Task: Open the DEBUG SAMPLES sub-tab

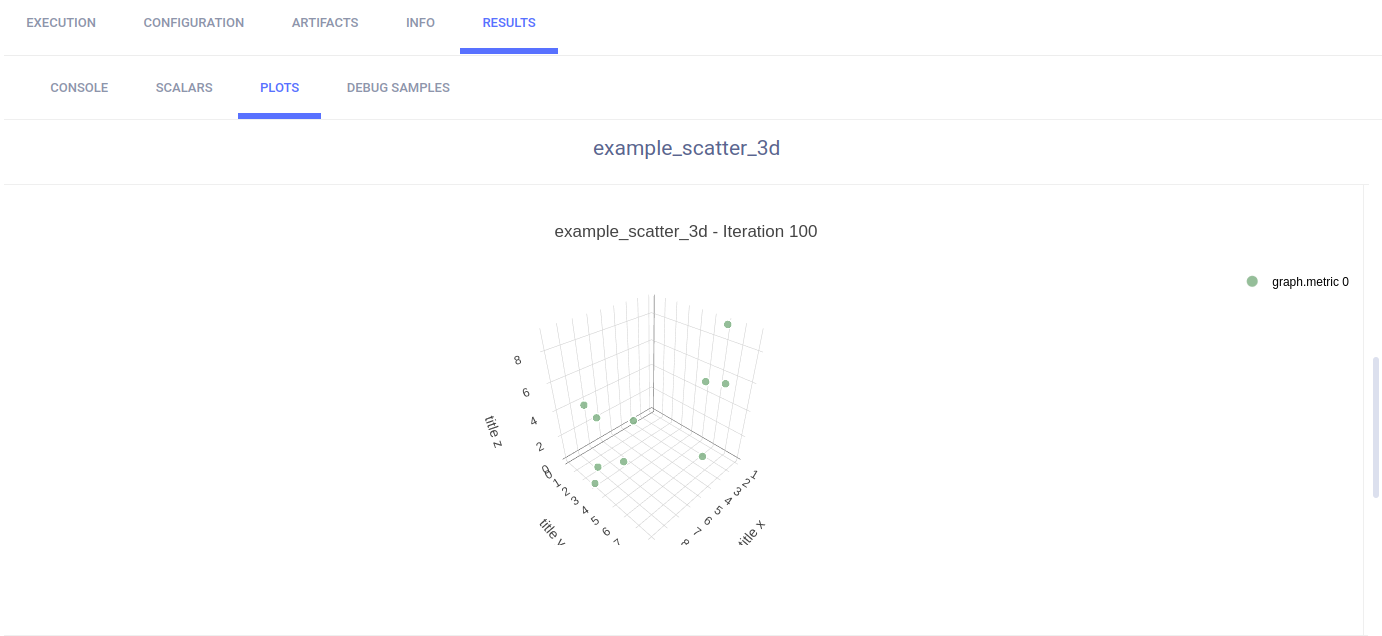Action: pos(398,88)
